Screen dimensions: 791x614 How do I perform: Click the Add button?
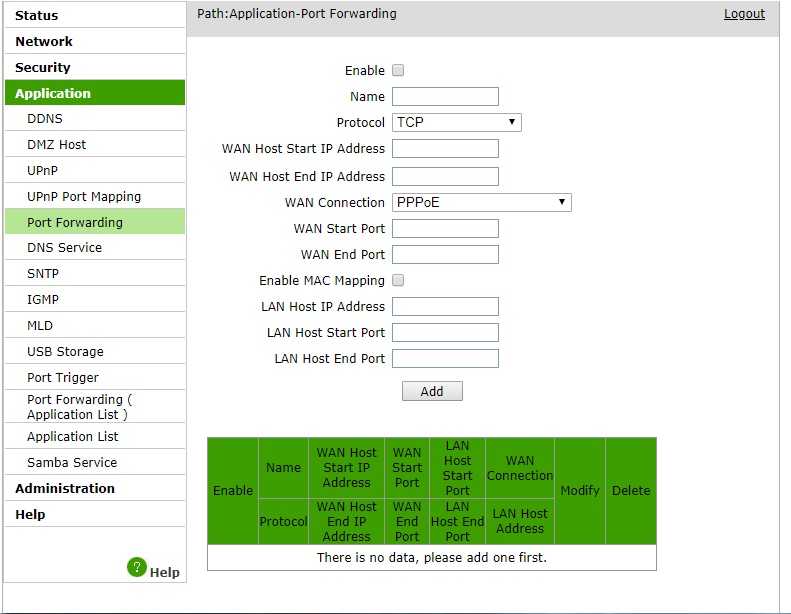[432, 391]
